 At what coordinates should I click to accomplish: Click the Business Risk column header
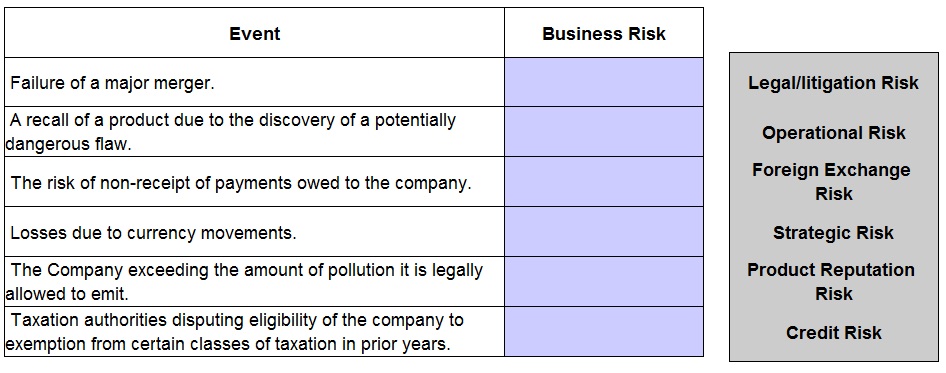(x=604, y=33)
